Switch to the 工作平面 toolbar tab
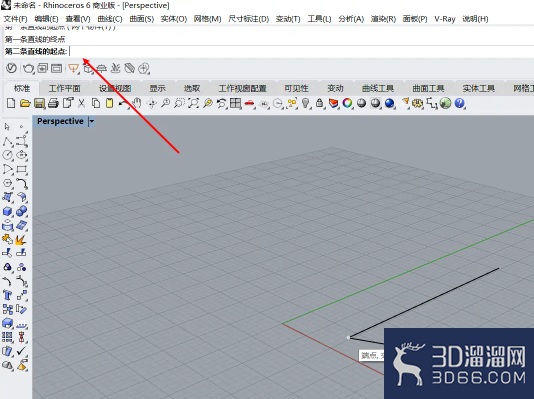This screenshot has width=534, height=399. [x=64, y=89]
